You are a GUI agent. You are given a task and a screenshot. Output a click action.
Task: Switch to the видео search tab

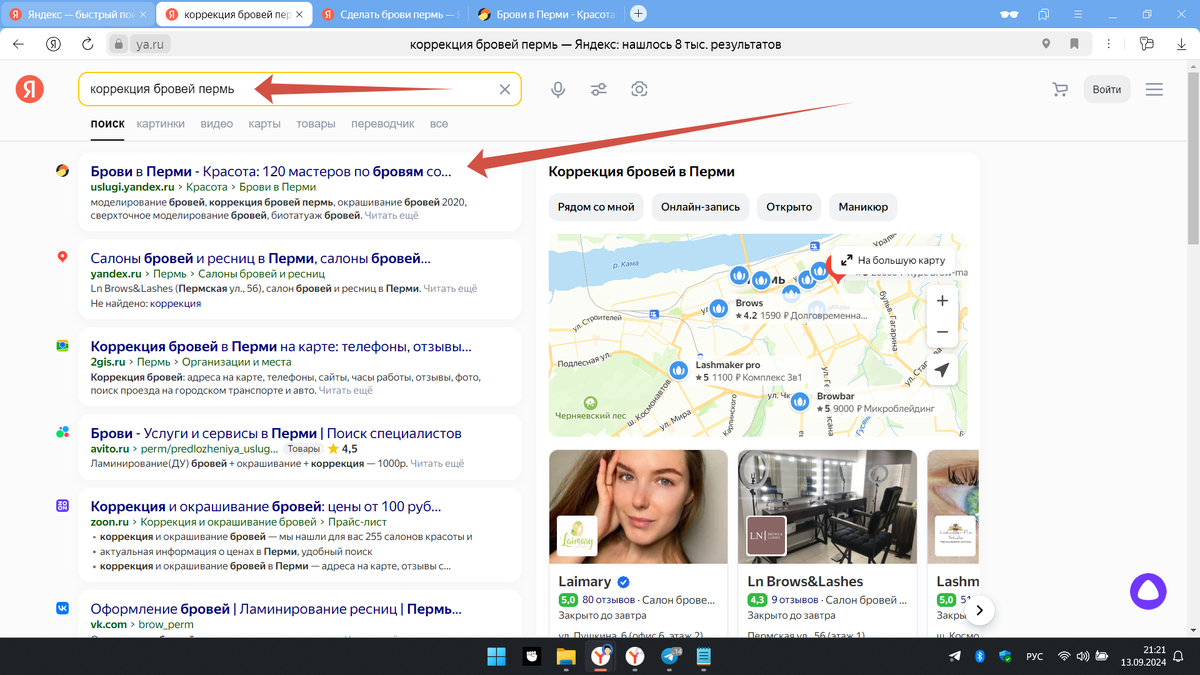[216, 124]
